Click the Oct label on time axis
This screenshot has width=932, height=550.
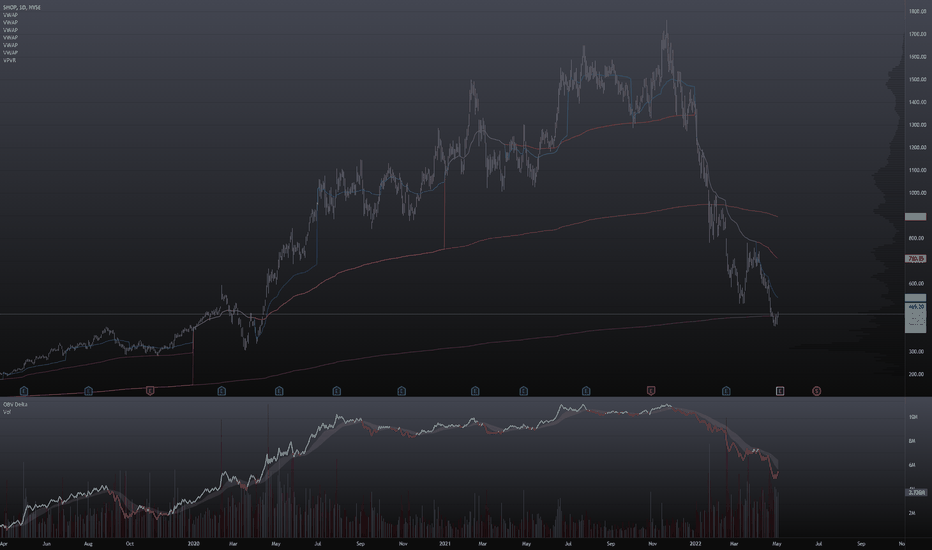click(130, 543)
